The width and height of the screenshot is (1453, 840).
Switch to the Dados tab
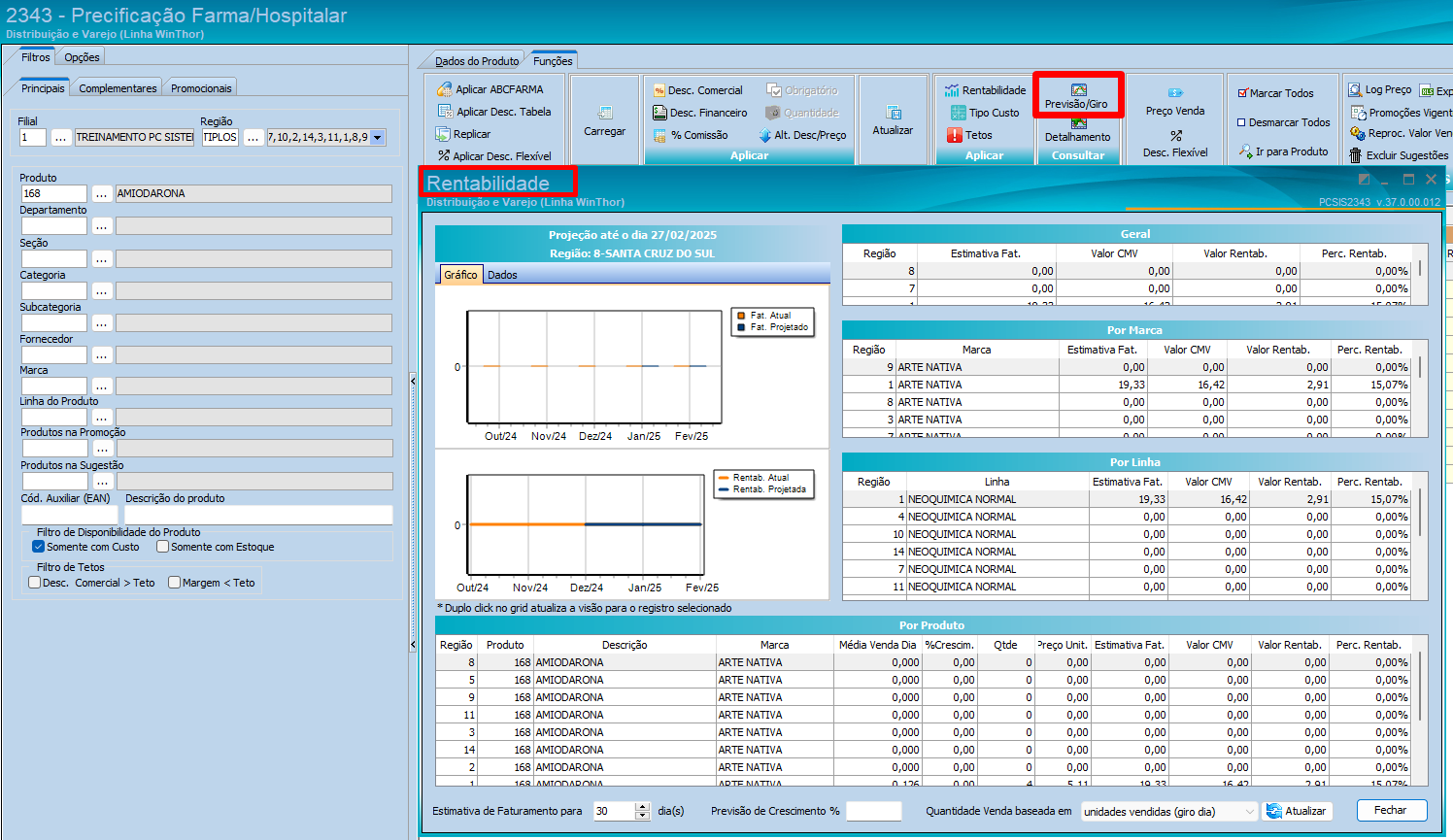pyautogui.click(x=502, y=275)
